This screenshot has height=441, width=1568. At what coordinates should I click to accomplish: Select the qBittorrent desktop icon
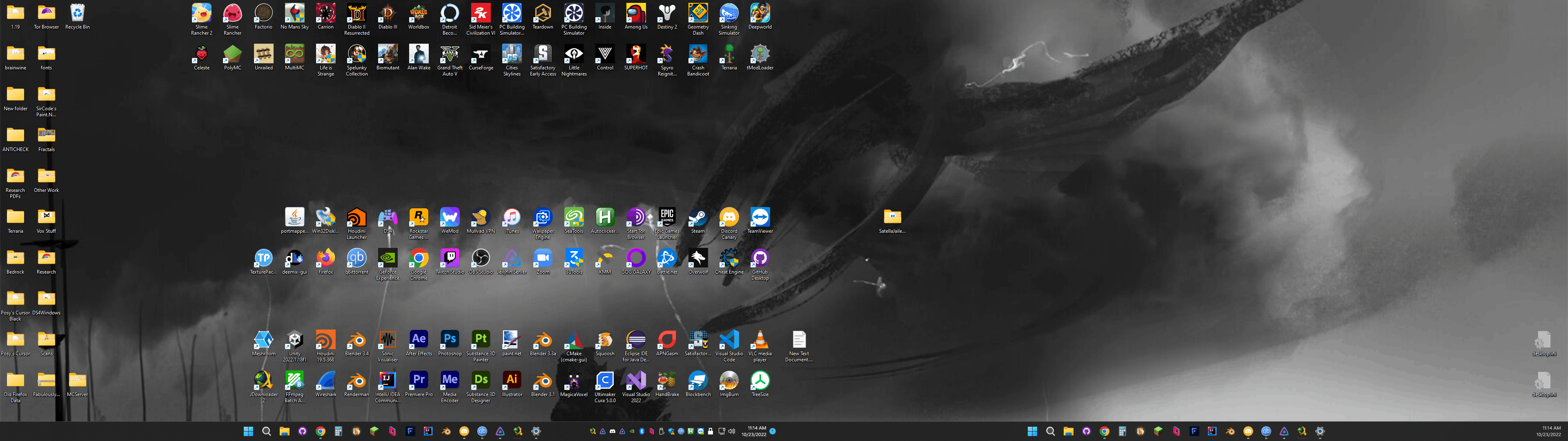[357, 261]
